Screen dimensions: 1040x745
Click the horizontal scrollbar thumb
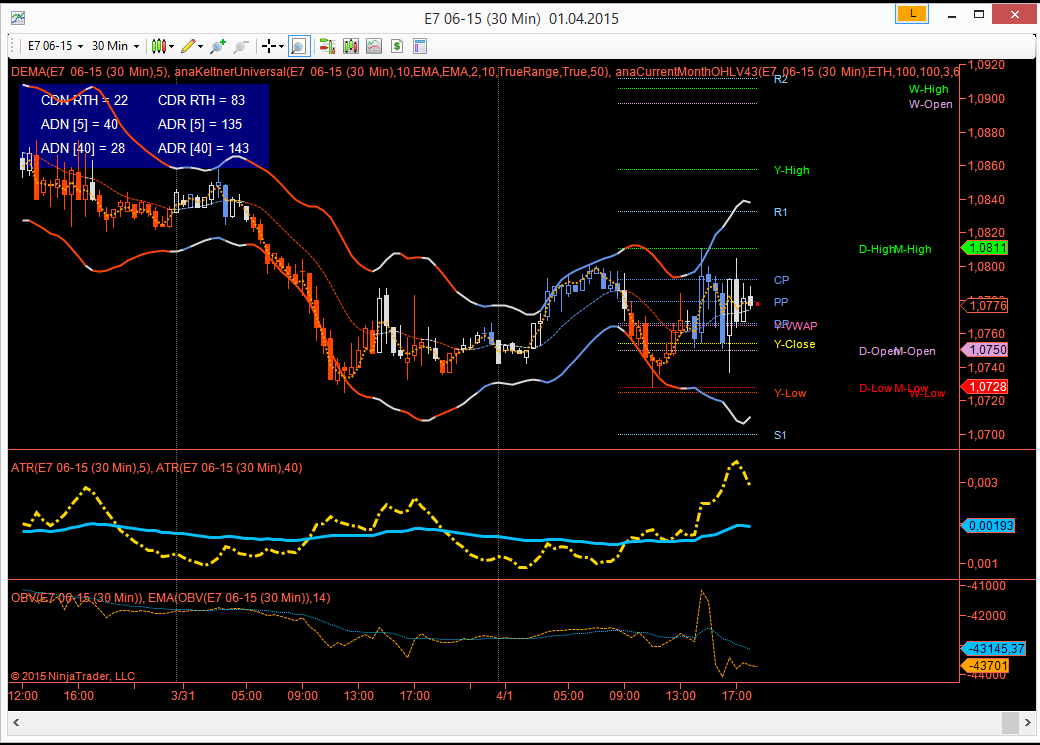point(1010,722)
